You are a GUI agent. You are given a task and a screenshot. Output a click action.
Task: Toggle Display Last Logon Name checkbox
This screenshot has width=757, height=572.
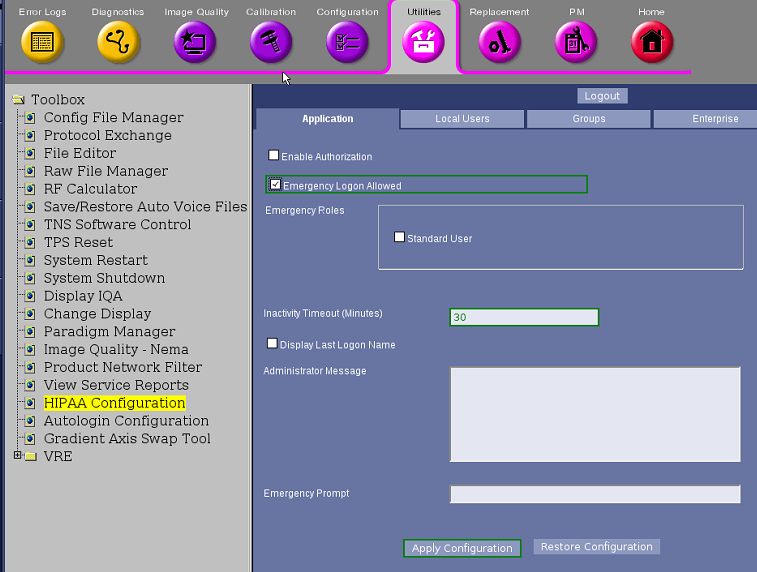click(x=273, y=344)
